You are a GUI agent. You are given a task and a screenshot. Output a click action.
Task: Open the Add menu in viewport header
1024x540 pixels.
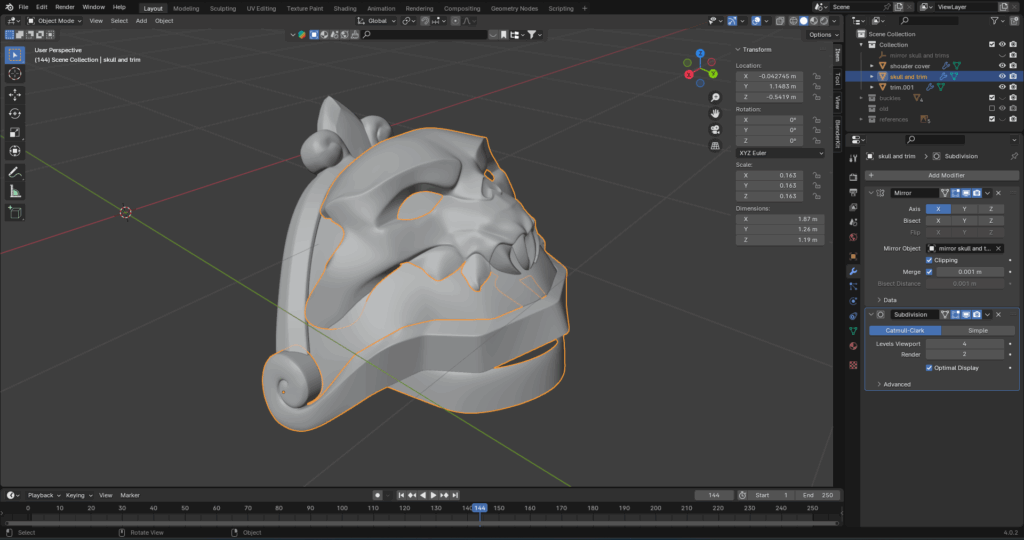pyautogui.click(x=141, y=21)
